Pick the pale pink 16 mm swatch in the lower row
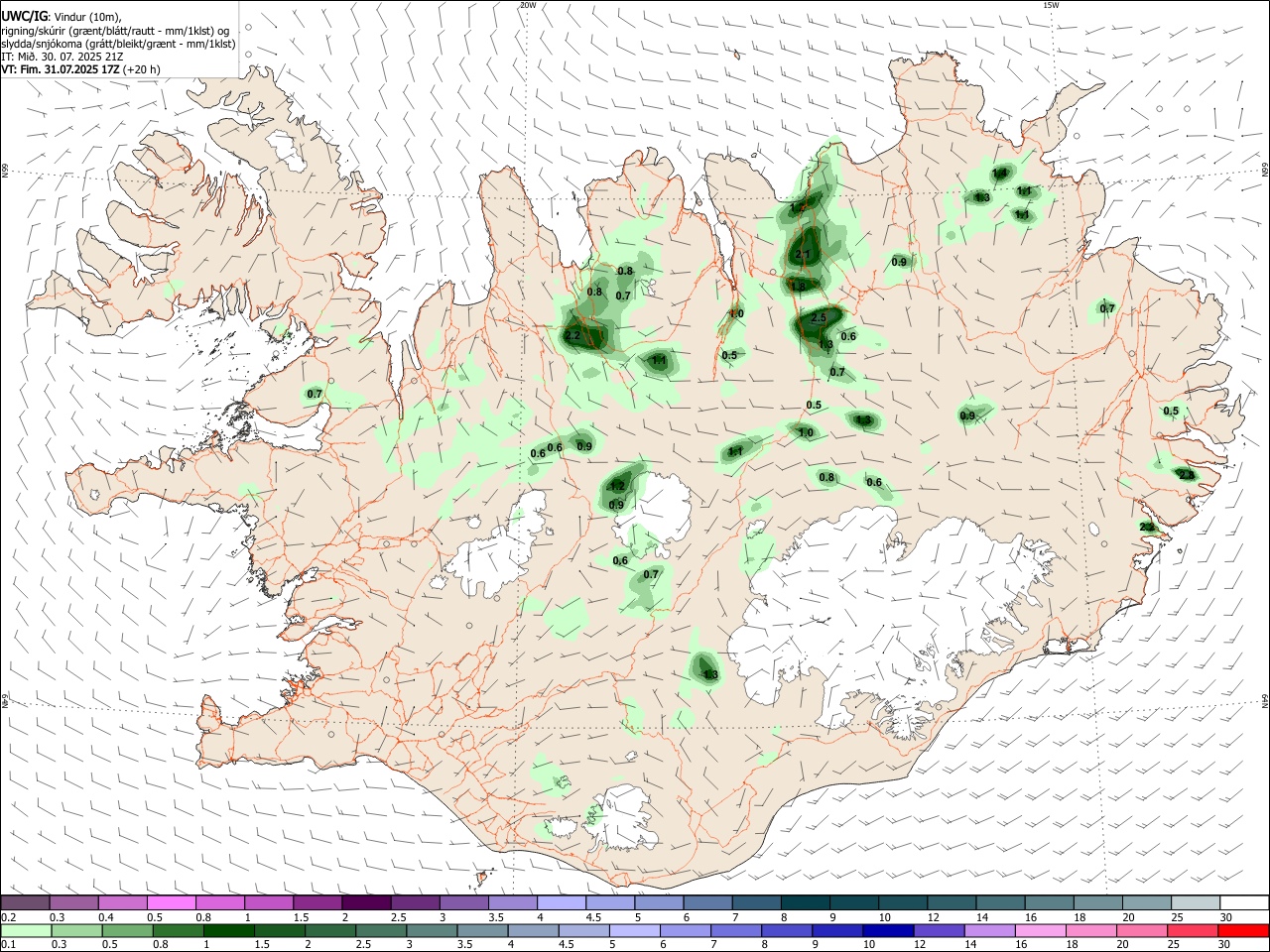 [1041, 930]
